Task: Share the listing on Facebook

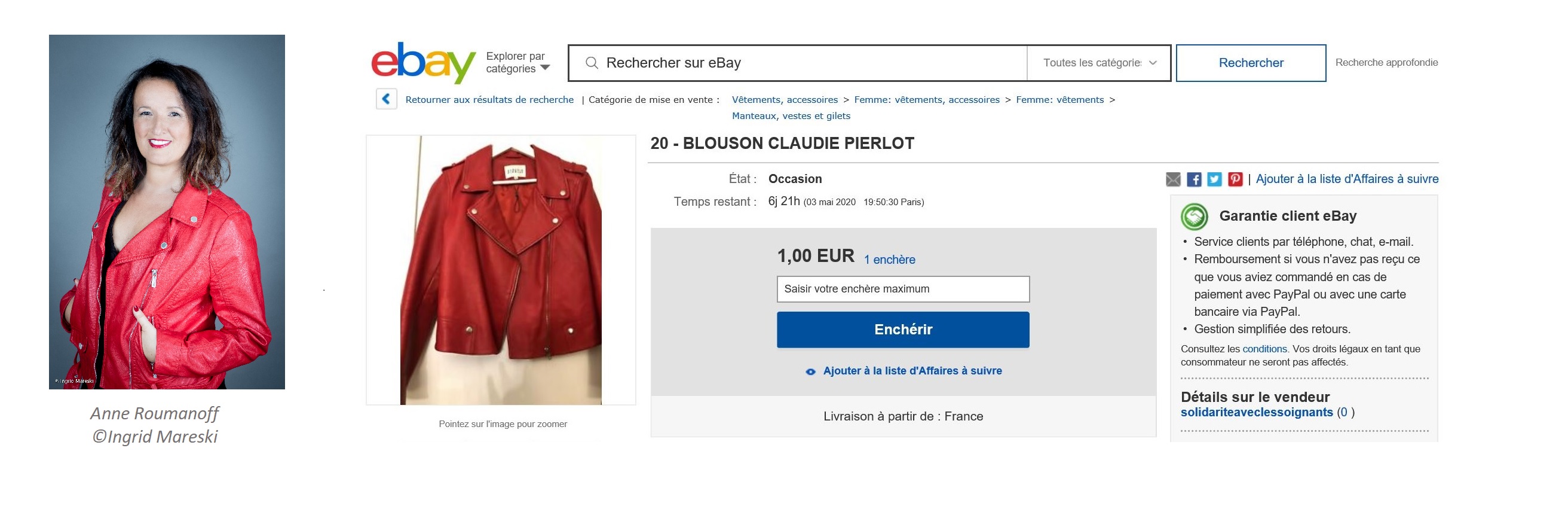Action: click(x=1194, y=179)
